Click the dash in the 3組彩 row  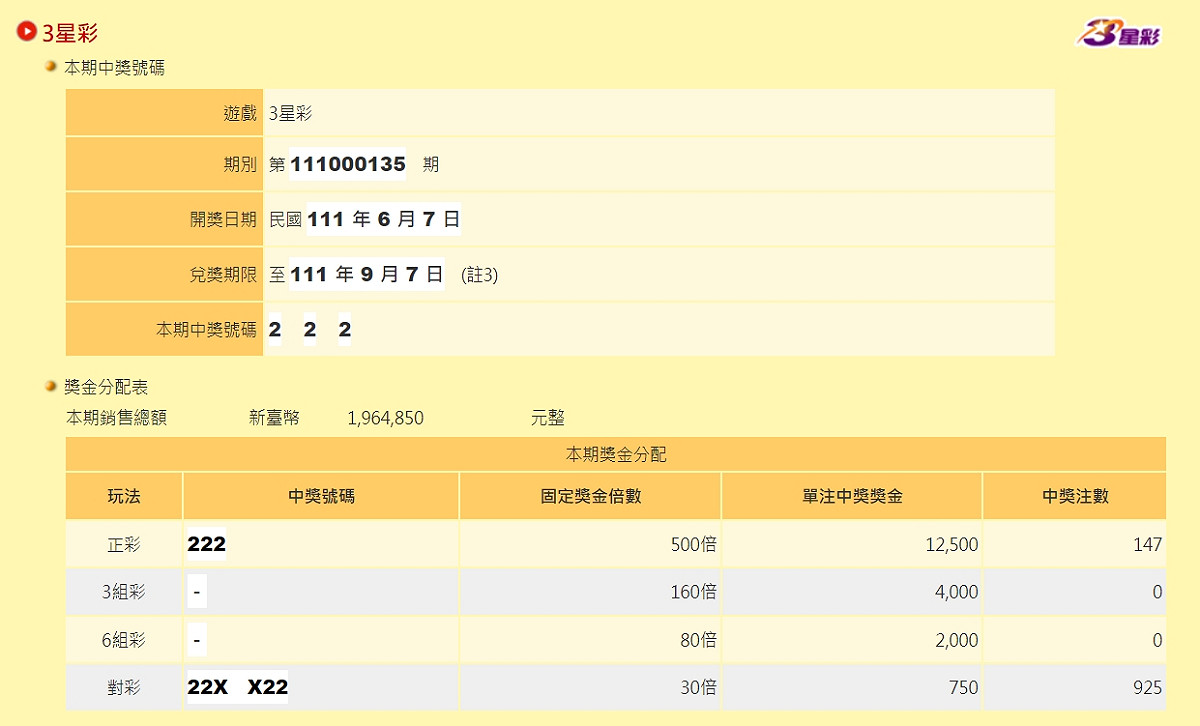[197, 593]
